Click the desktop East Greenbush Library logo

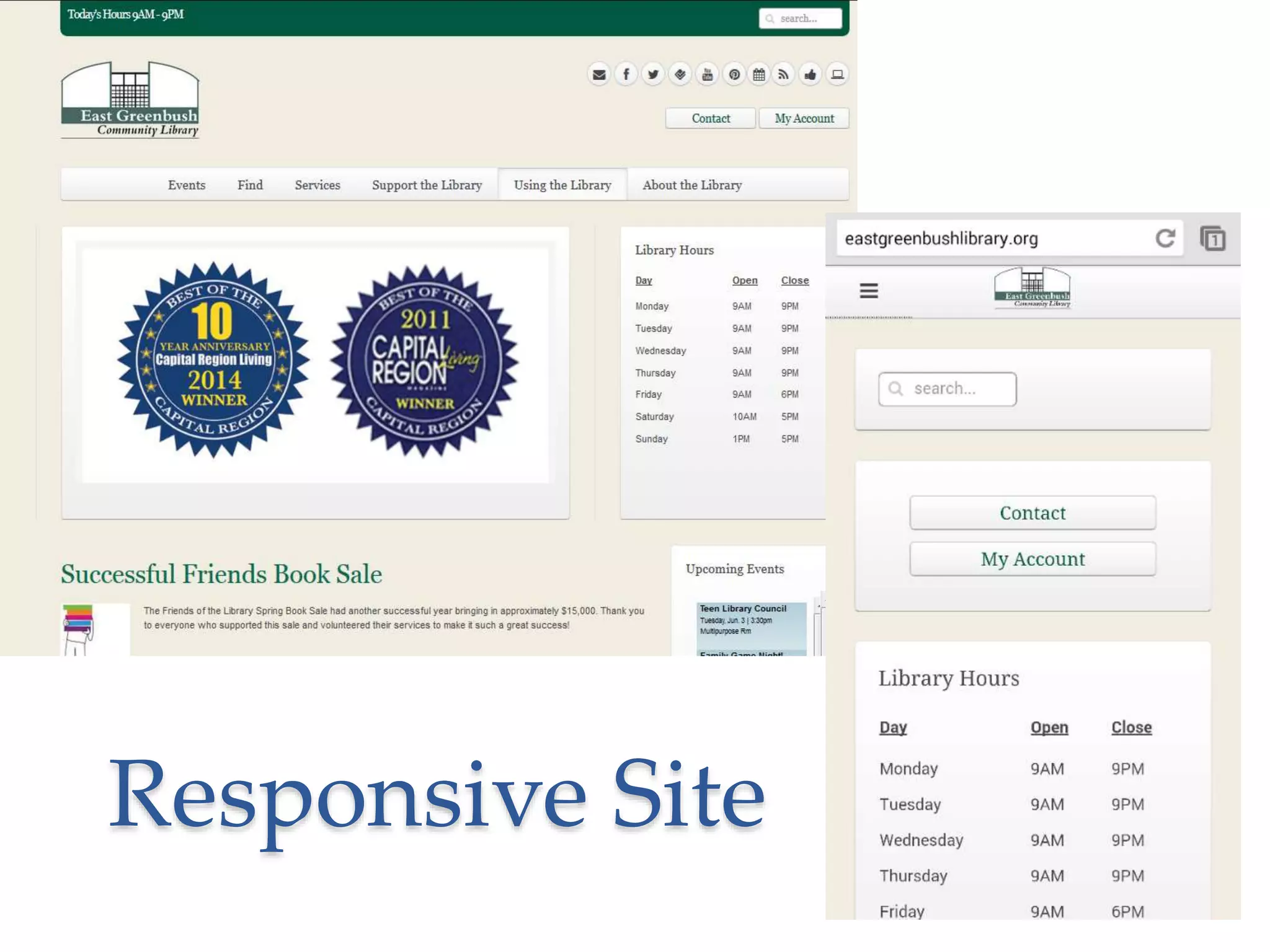(x=130, y=99)
